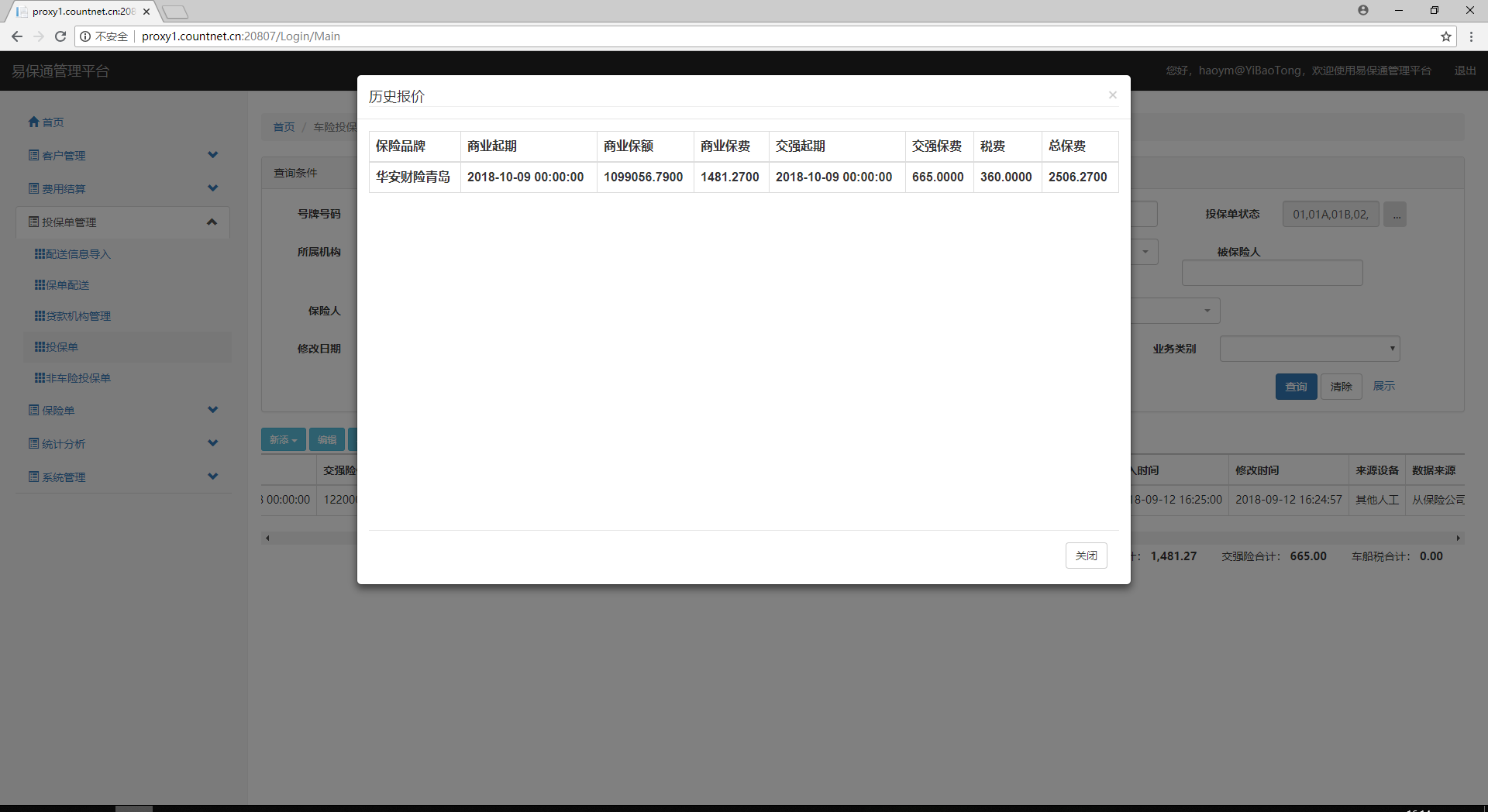The image size is (1488, 812).
Task: Click the 来源设备 column header
Action: point(1377,470)
